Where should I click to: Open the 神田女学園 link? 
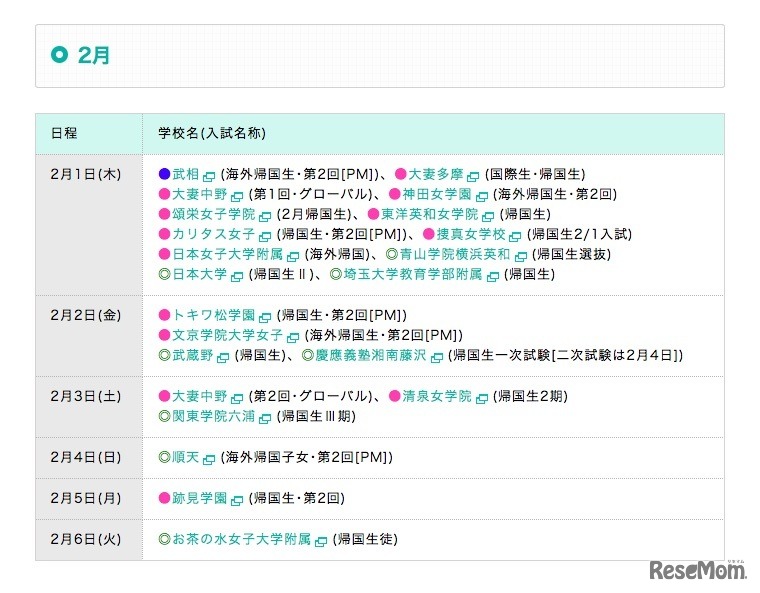(x=437, y=194)
